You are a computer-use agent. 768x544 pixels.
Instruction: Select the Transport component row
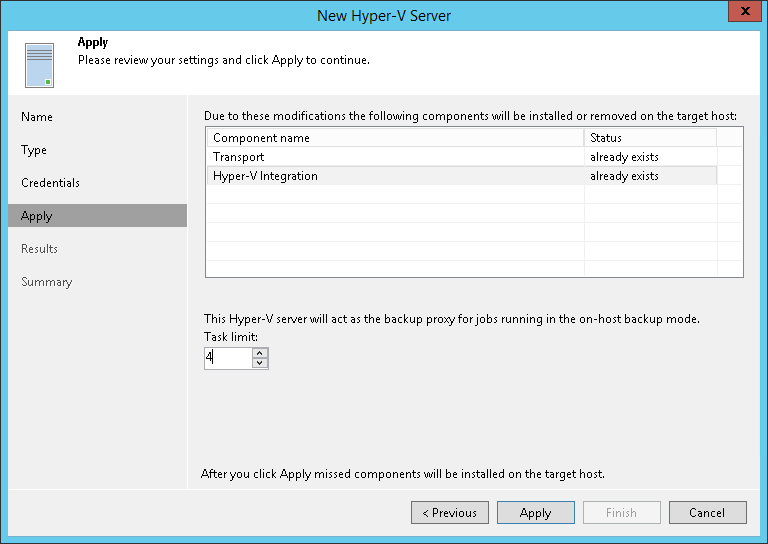click(462, 157)
